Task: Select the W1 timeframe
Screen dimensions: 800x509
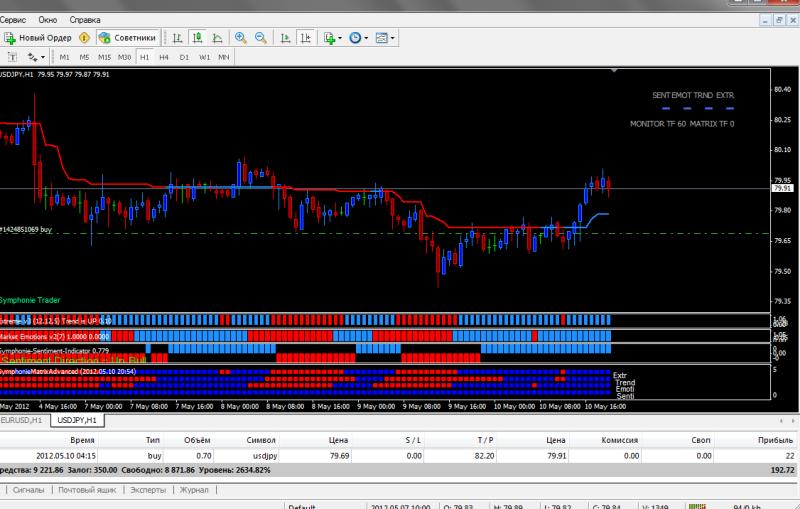Action: (205, 57)
